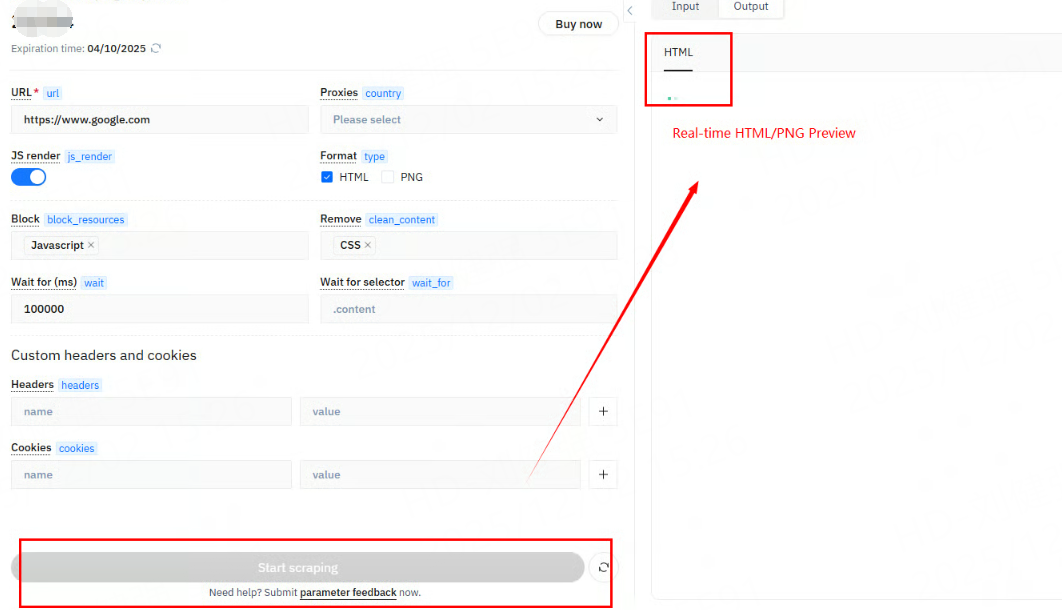This screenshot has width=1062, height=610.
Task: Remove the Javascript tag from Block
Action: pos(92,245)
